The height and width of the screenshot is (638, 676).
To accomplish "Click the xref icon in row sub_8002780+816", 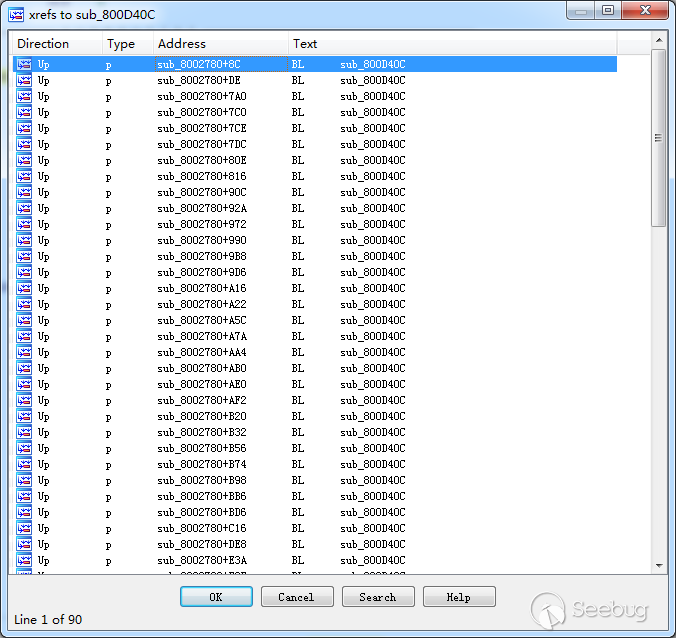I will (x=24, y=176).
